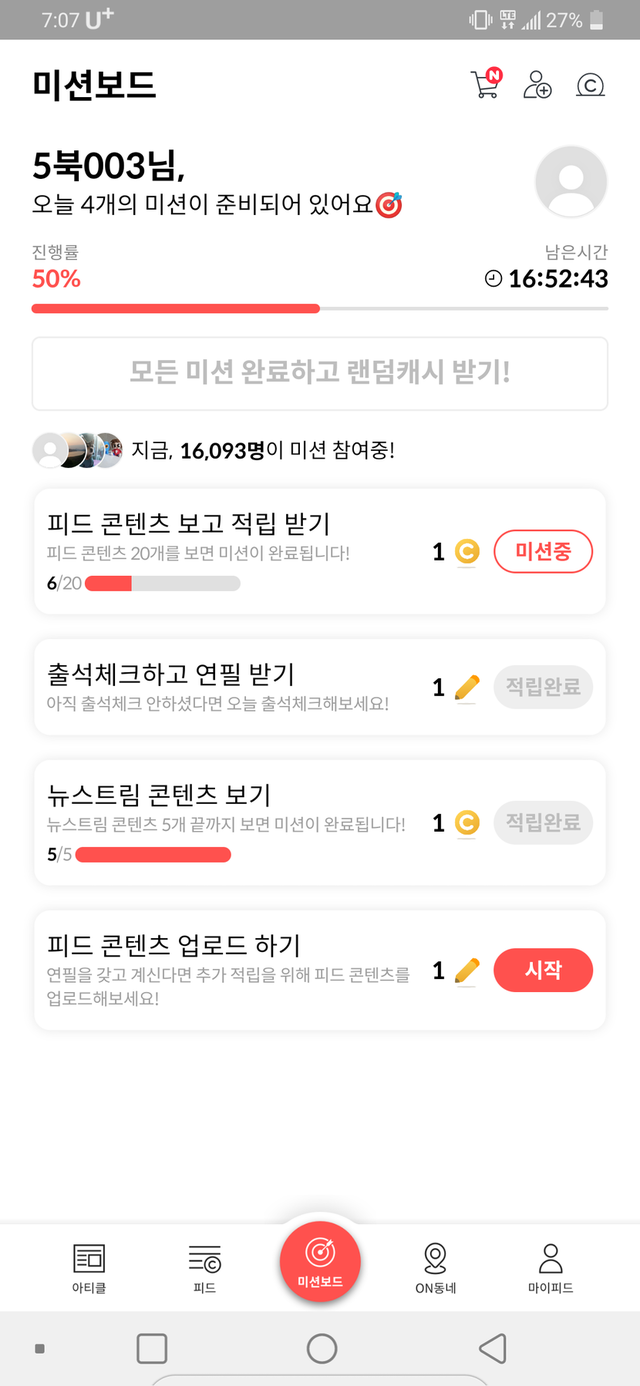
Task: Open the shopping cart icon
Action: pos(484,84)
